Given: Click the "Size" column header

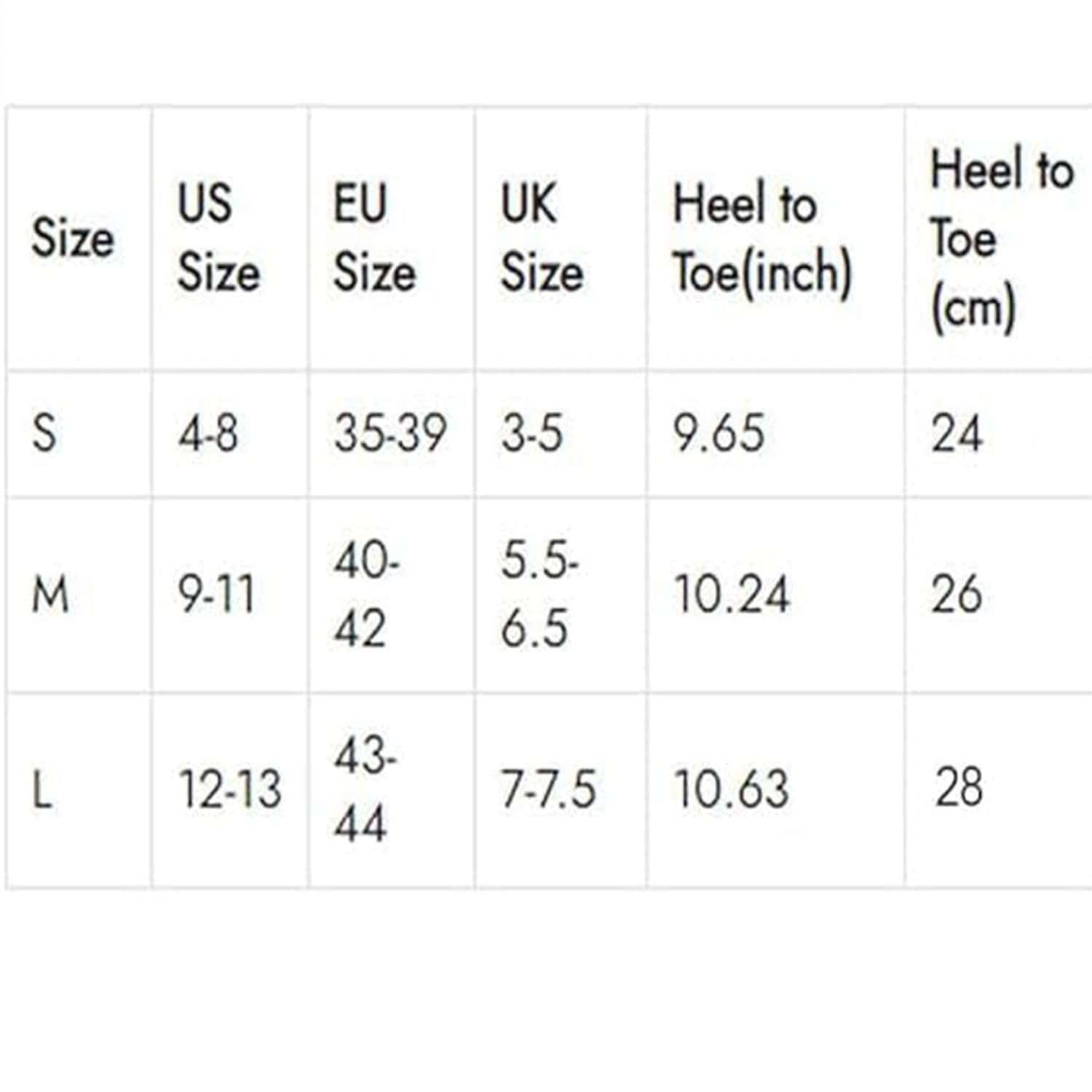Looking at the screenshot, I should (x=73, y=238).
